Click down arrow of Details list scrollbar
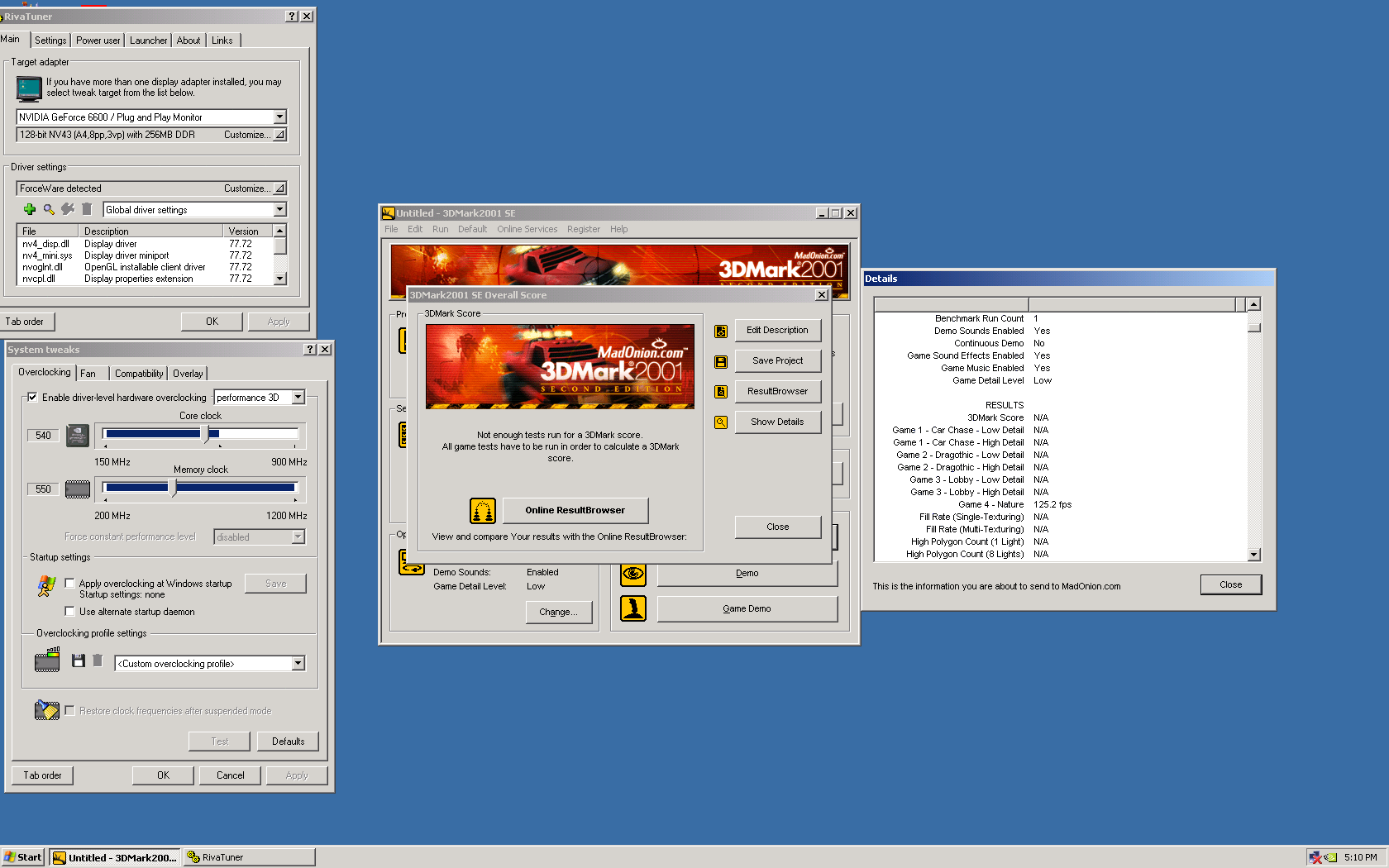The height and width of the screenshot is (868, 1389). [x=1254, y=555]
